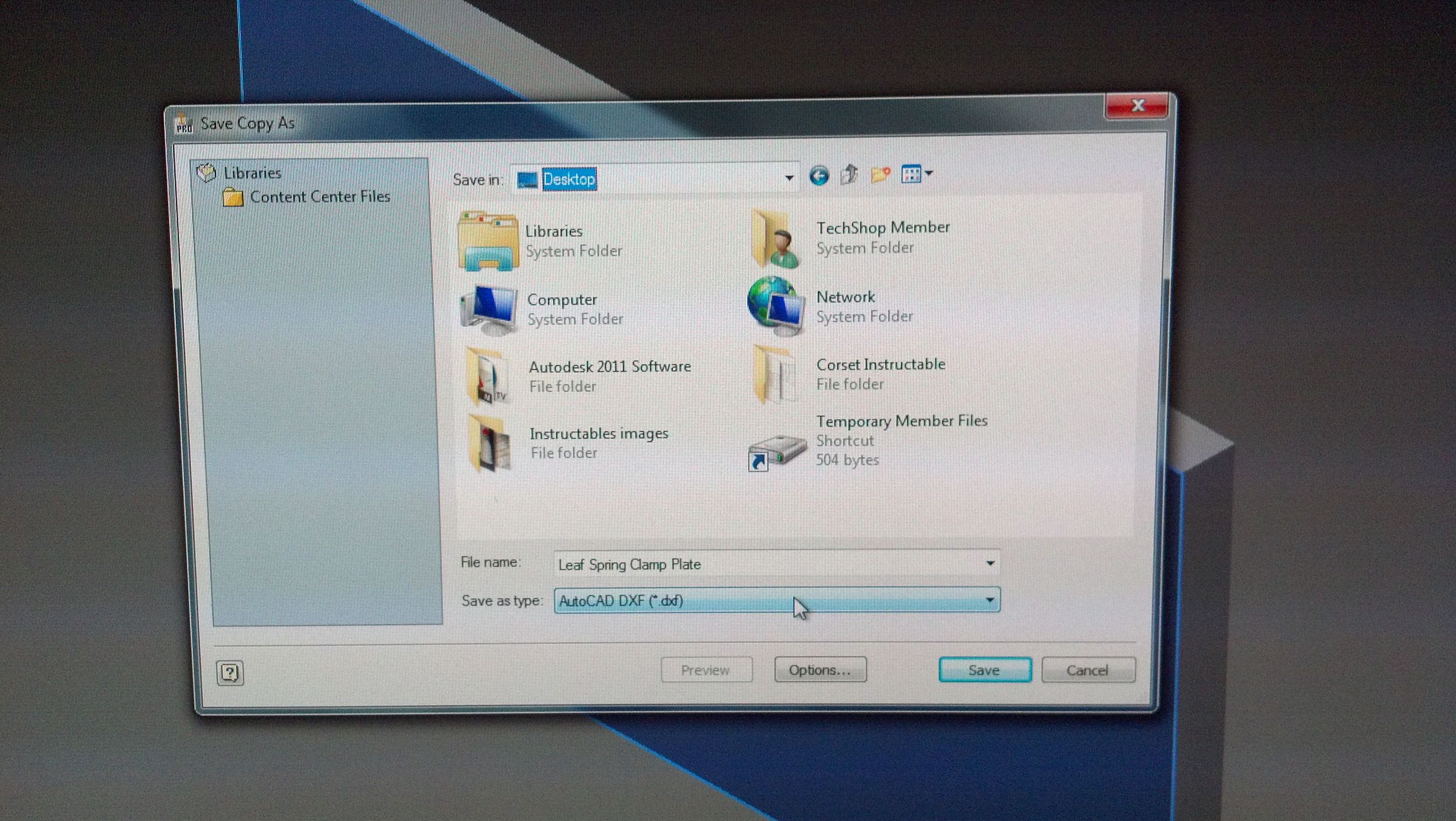1456x821 pixels.
Task: Click the up one level folder icon
Action: pyautogui.click(x=849, y=175)
